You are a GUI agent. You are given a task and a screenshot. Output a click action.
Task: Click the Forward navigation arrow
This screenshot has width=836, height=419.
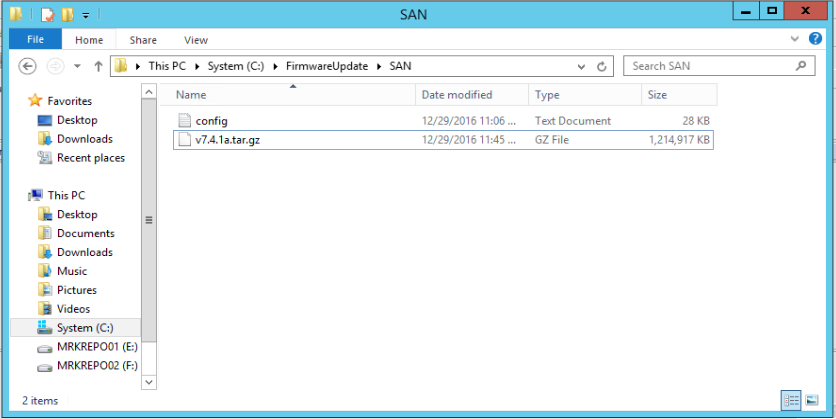coord(55,66)
